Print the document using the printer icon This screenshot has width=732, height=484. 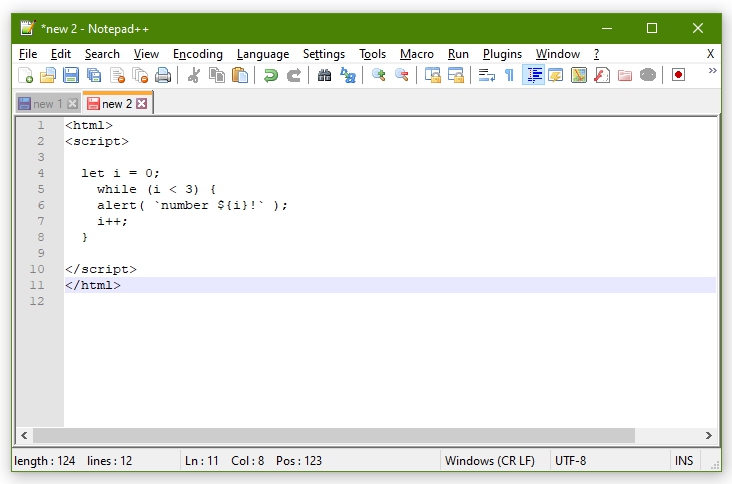162,75
